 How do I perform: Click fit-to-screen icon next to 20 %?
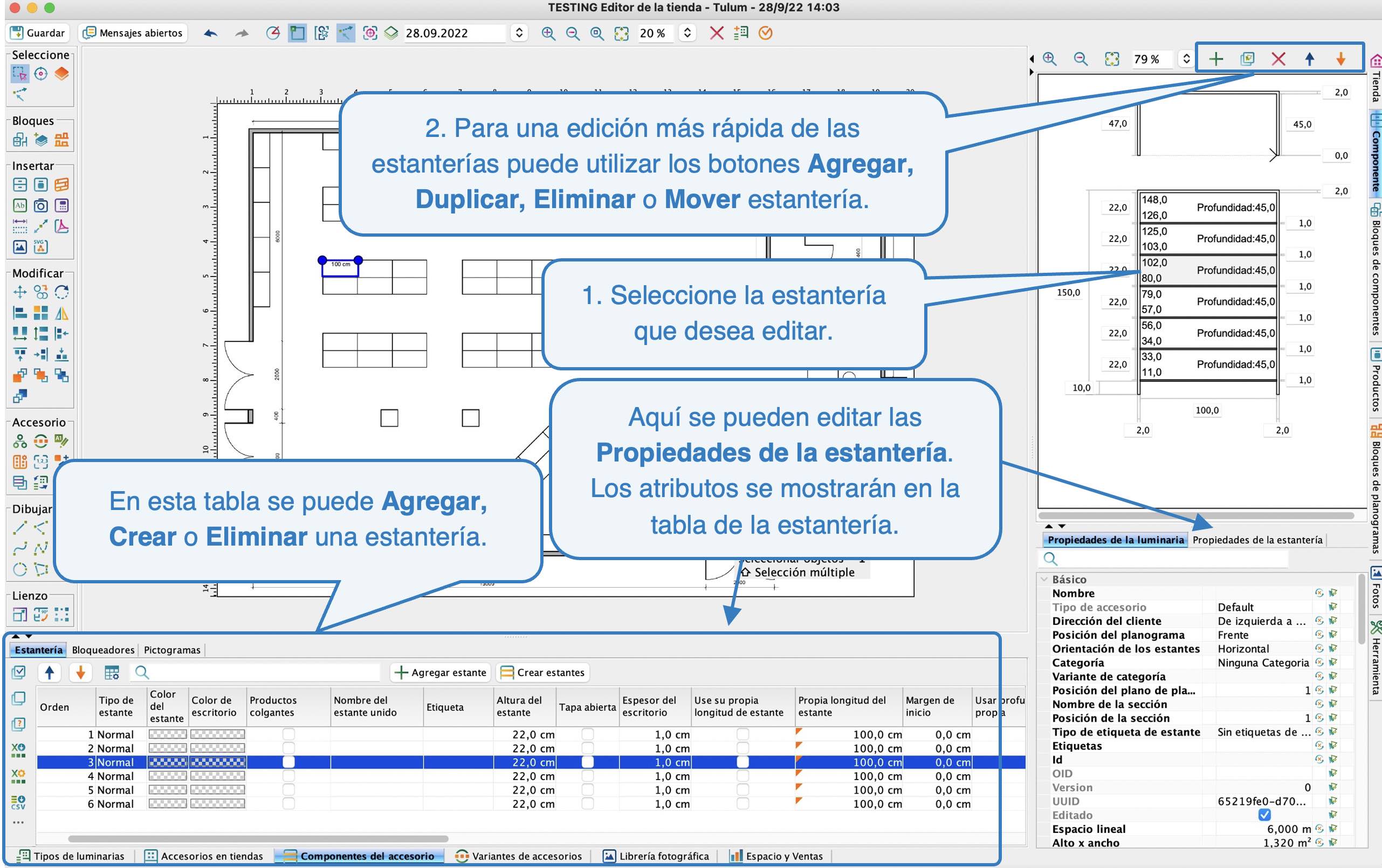(x=621, y=33)
